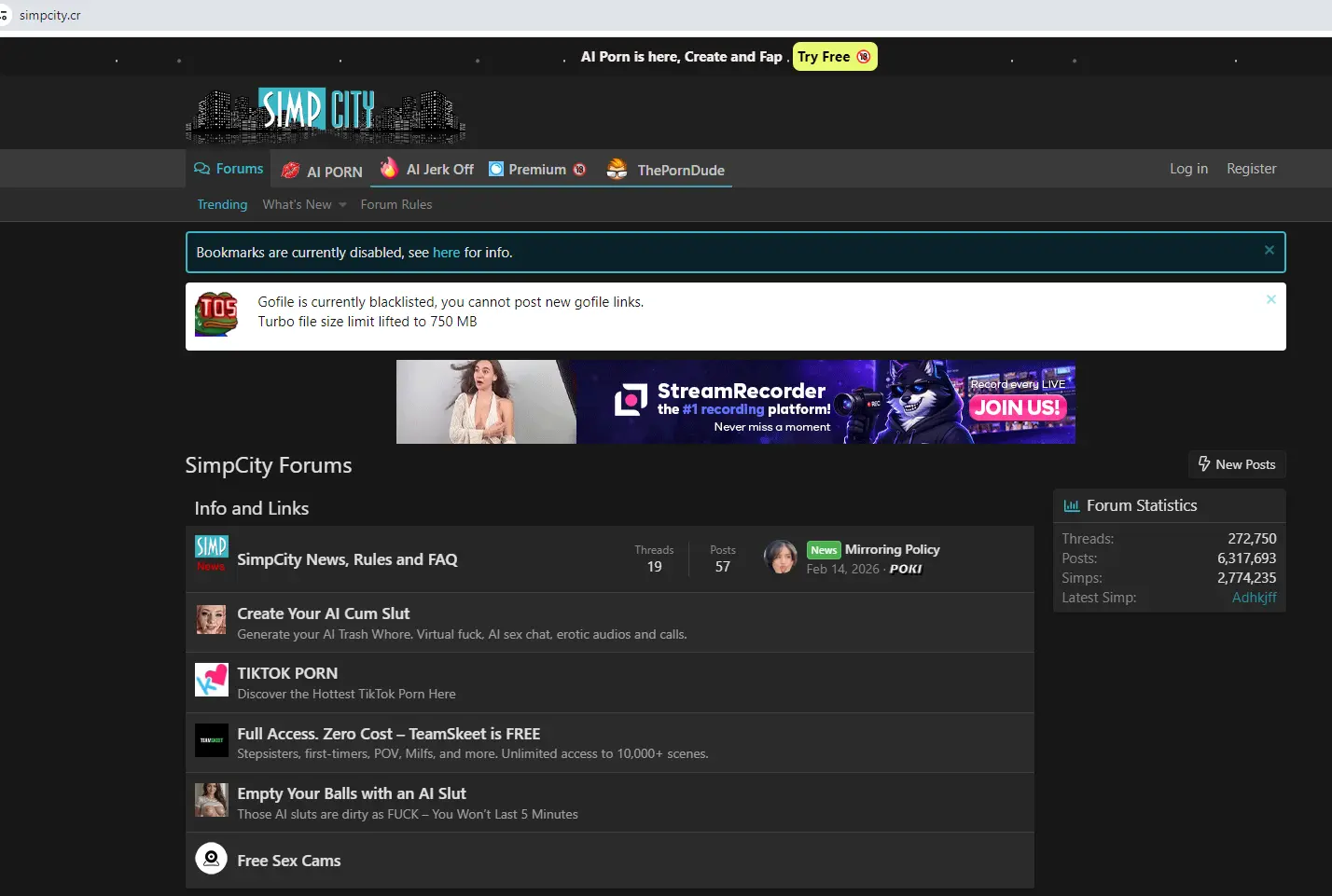Image resolution: width=1332 pixels, height=896 pixels.
Task: Open Forum Rules in the sub-navigation
Action: click(x=396, y=204)
